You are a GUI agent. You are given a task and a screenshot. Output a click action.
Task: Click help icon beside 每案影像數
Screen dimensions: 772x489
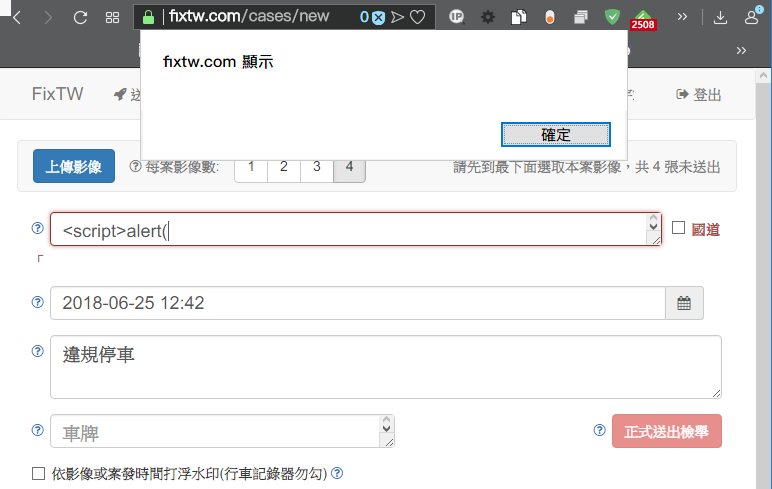click(135, 166)
